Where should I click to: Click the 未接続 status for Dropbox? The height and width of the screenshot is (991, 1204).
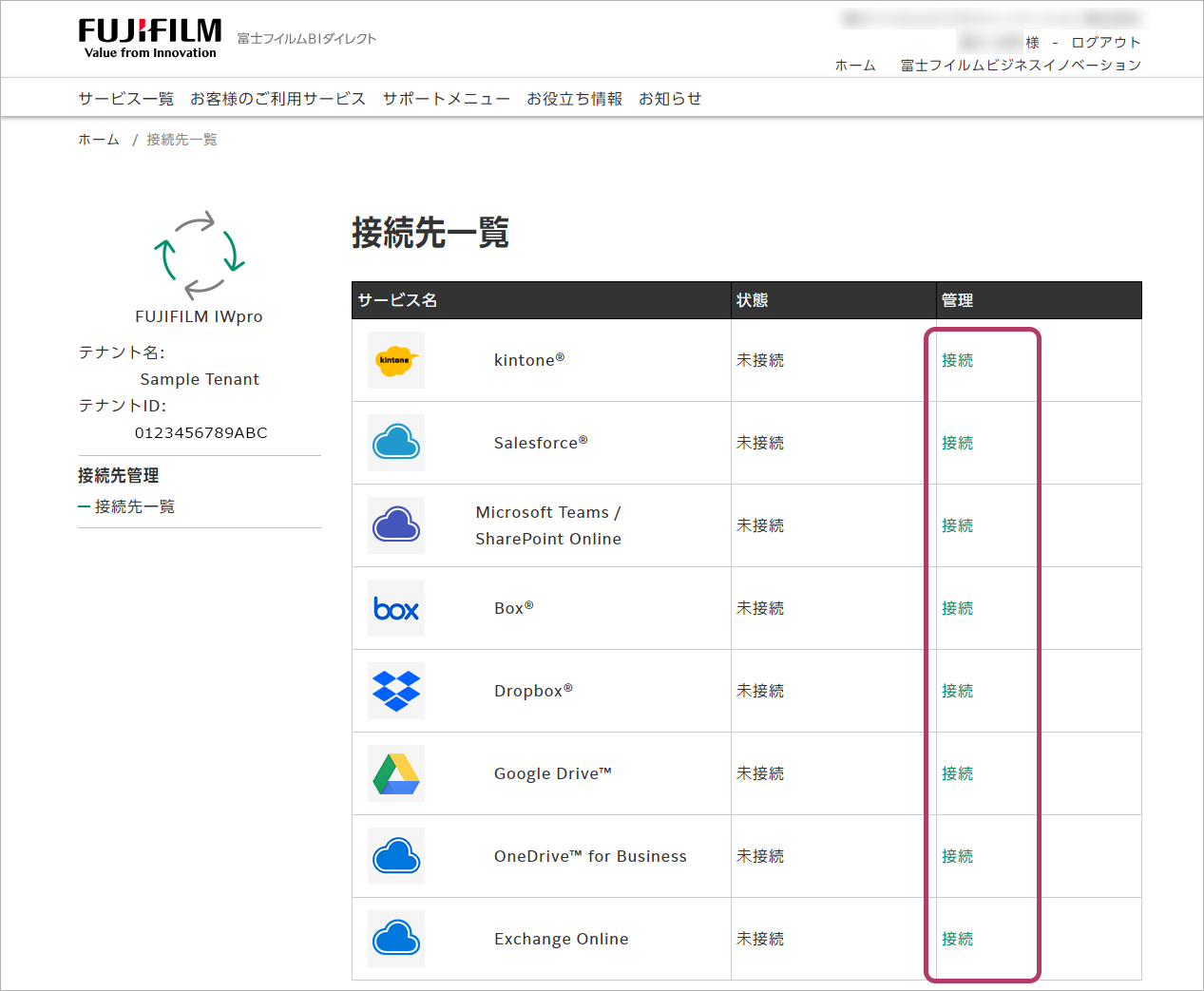760,691
